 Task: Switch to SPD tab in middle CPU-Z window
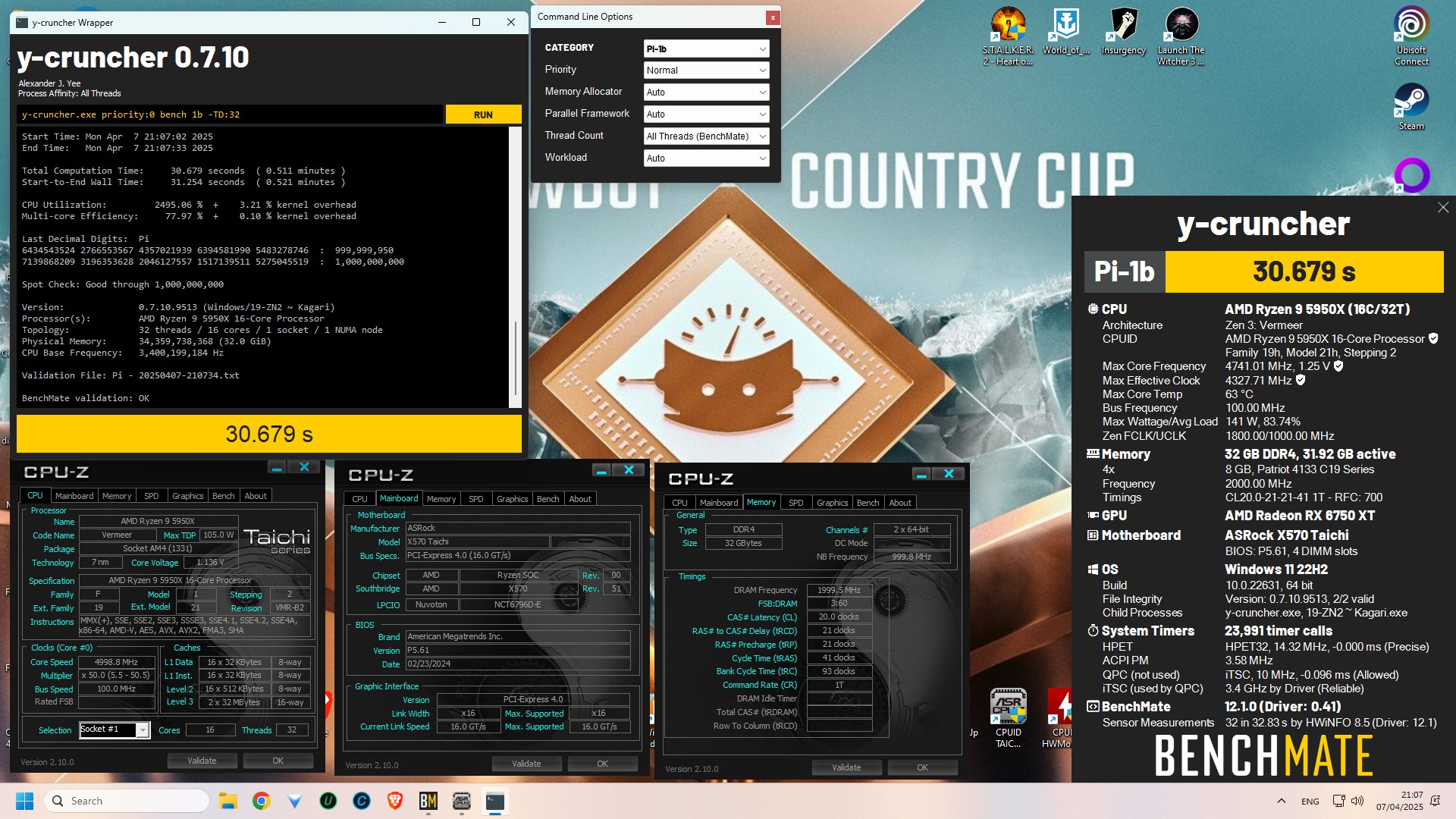pos(476,499)
